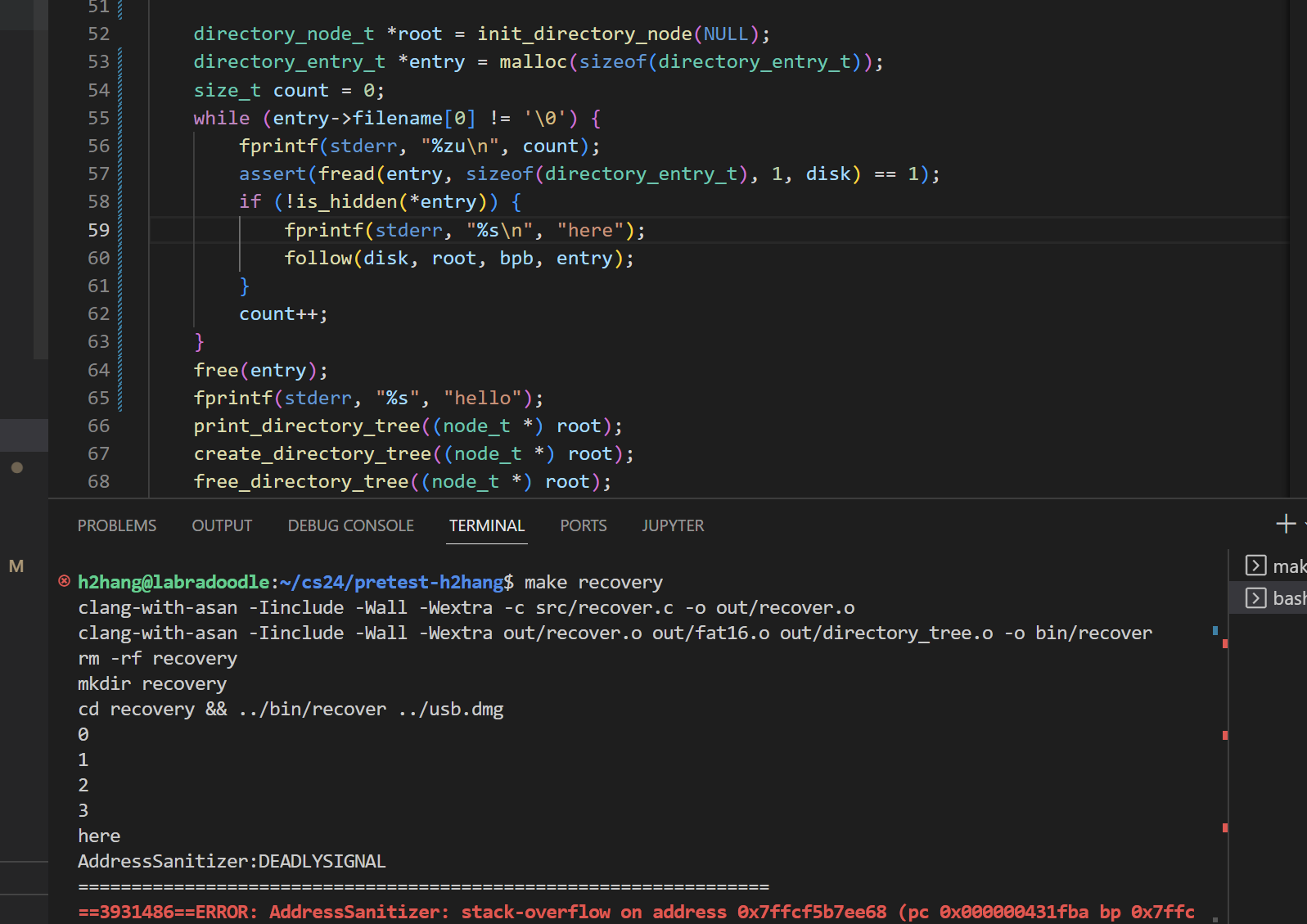Click git change indicator beside line 57
Image resolution: width=1307 pixels, height=924 pixels.
pyautogui.click(x=120, y=174)
